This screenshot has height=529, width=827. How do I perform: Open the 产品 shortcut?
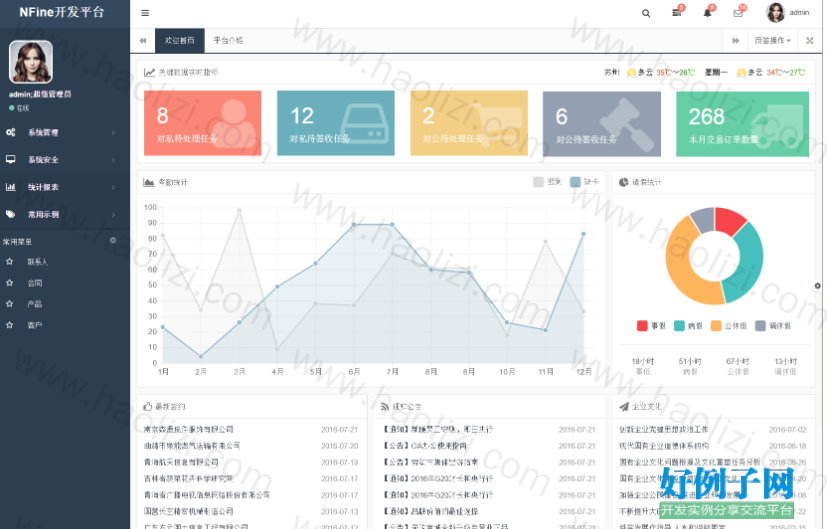(x=35, y=304)
